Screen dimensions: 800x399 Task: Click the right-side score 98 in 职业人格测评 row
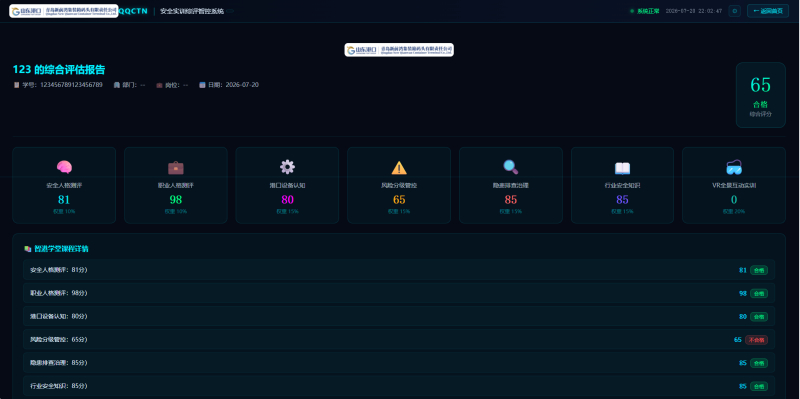point(743,293)
